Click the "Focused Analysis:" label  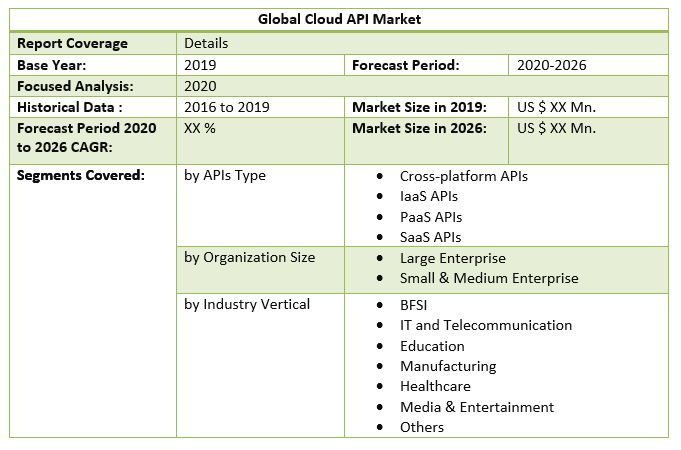[x=75, y=86]
